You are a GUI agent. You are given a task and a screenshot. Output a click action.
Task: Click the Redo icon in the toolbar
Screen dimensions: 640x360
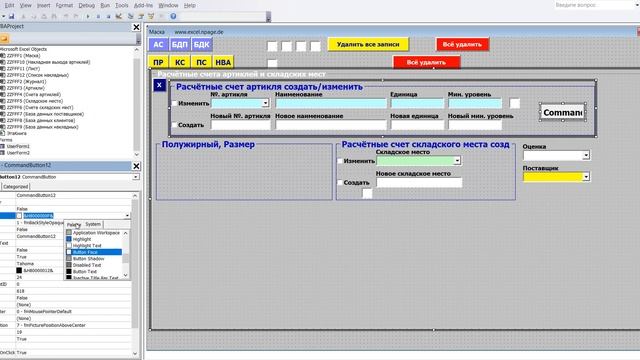[76, 16]
